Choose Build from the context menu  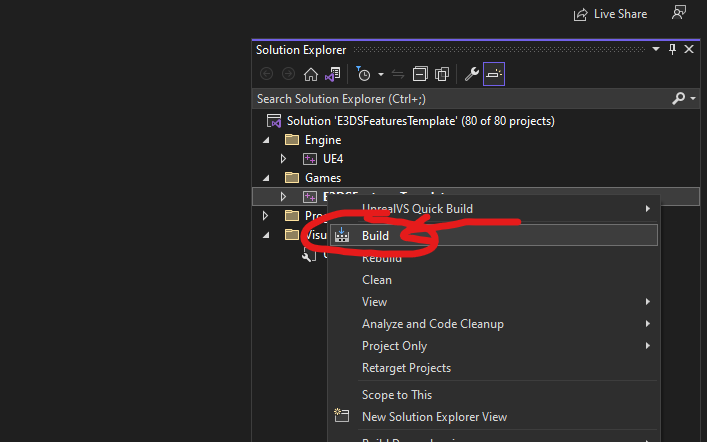(x=494, y=235)
